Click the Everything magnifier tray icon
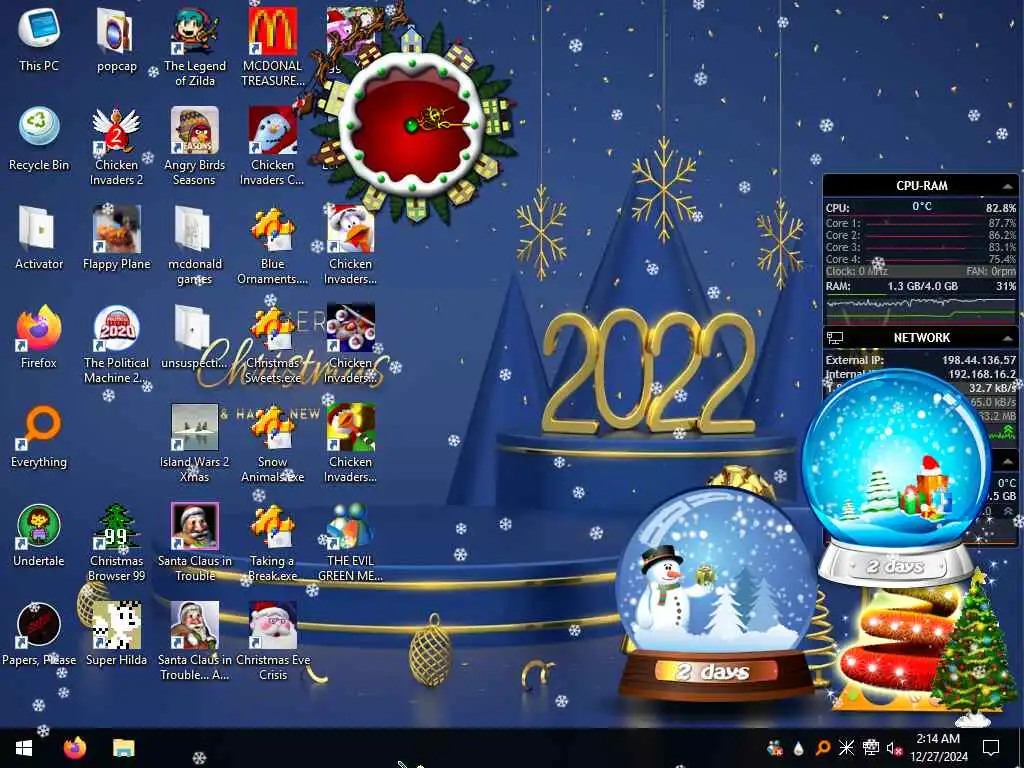The height and width of the screenshot is (768, 1024). (823, 748)
